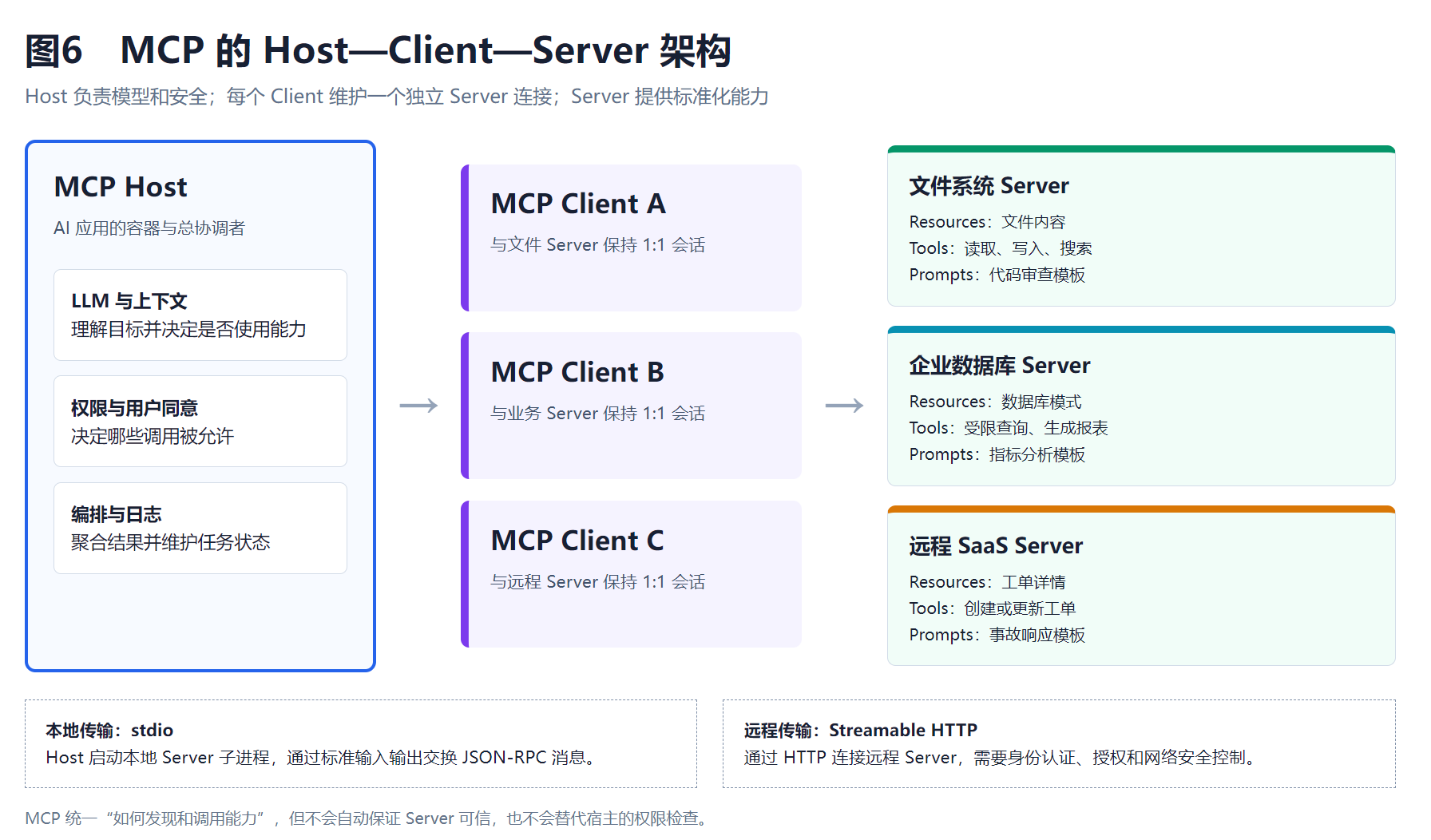1431x840 pixels.
Task: Click '决定哪些调用被允许' text
Action: 152,437
